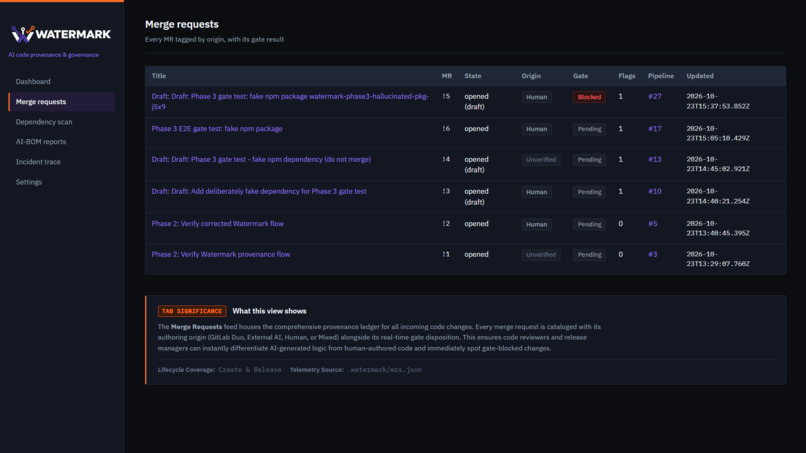Click the MR number !6 cell

(446, 129)
